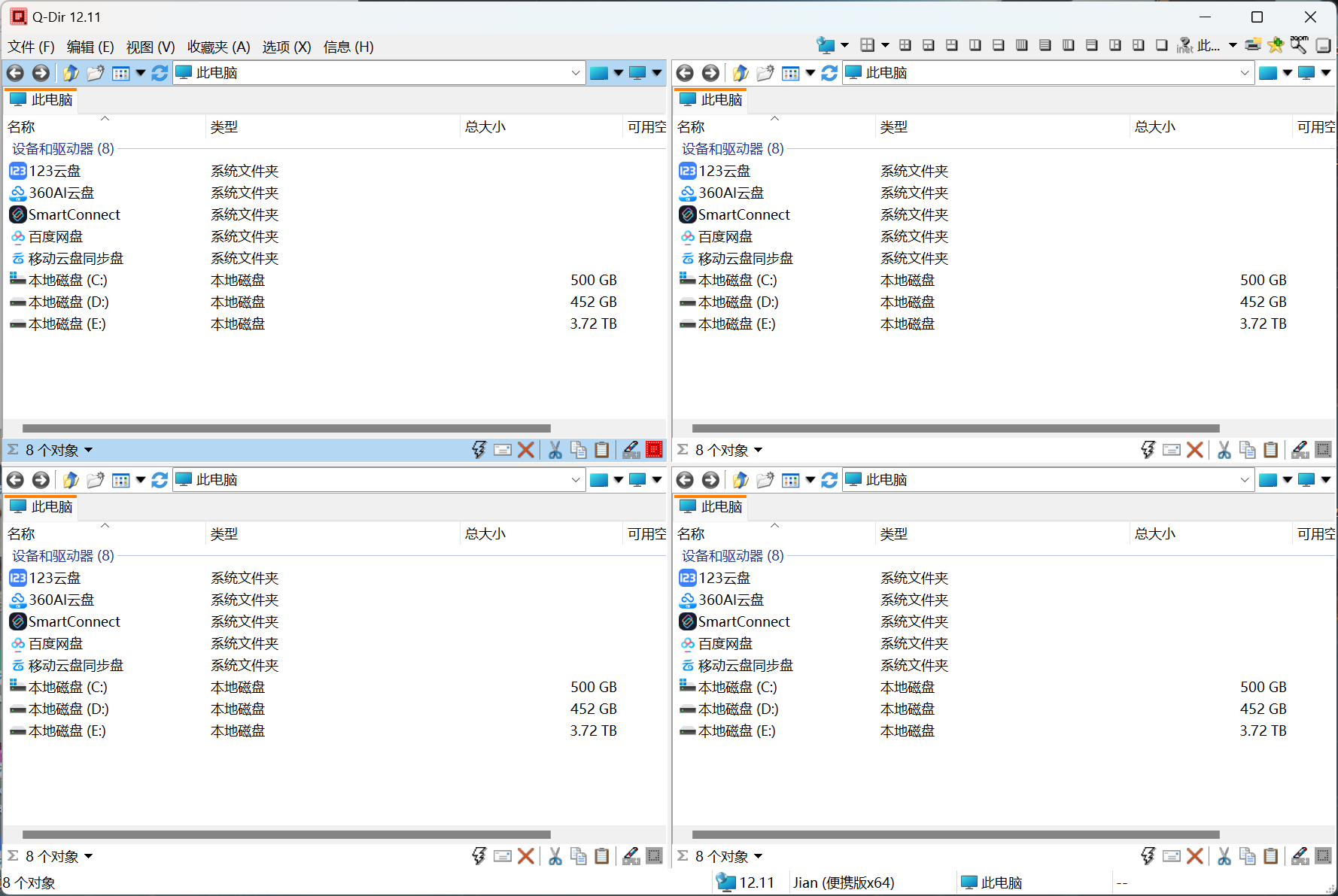Switch to the 此电脑 tab in bottom-right pane

710,506
